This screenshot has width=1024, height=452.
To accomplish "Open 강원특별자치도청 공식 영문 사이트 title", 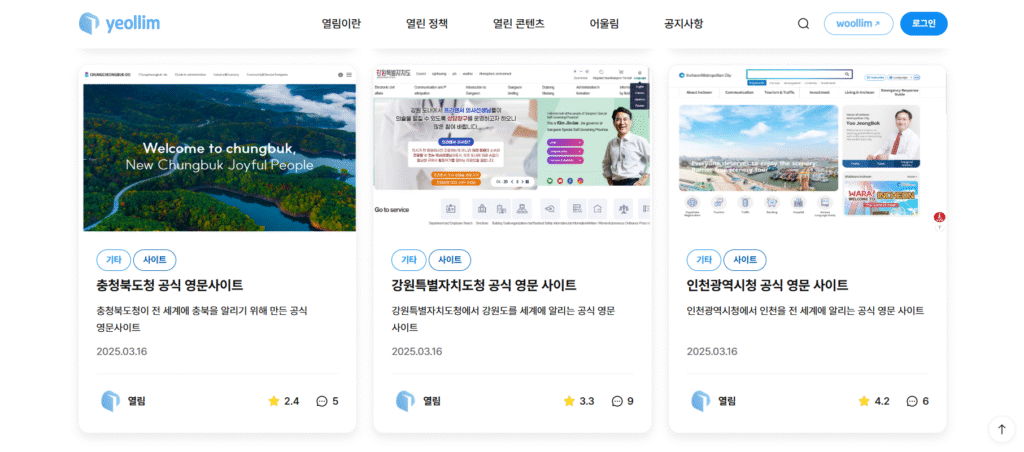I will click(483, 285).
